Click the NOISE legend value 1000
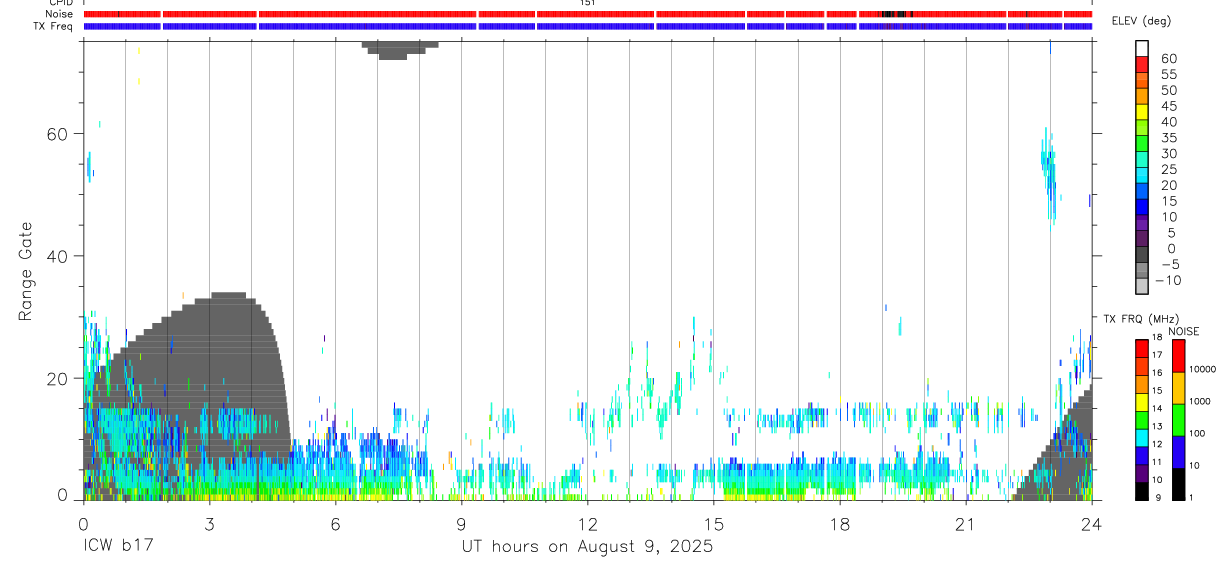This screenshot has height=567, width=1228. pos(1201,401)
